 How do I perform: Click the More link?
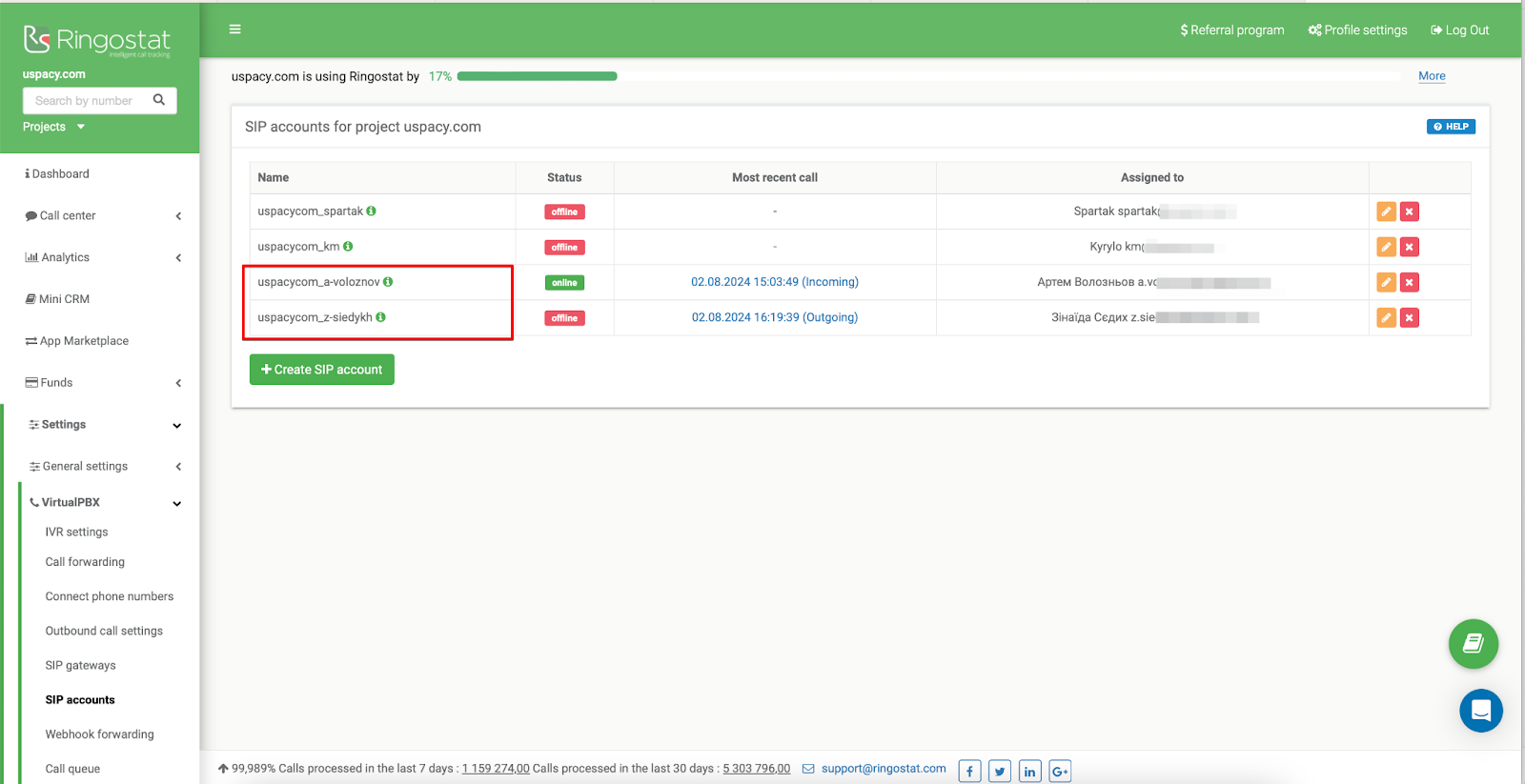[x=1432, y=76]
